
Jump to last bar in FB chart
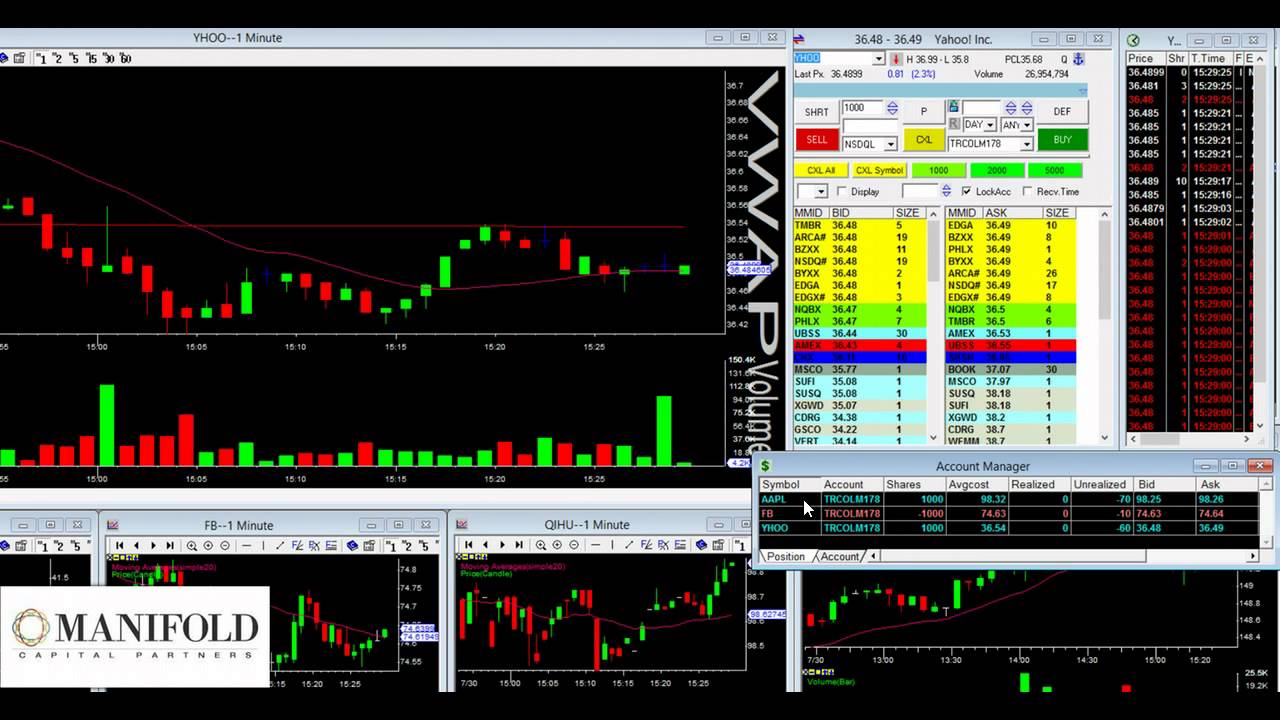(x=170, y=545)
